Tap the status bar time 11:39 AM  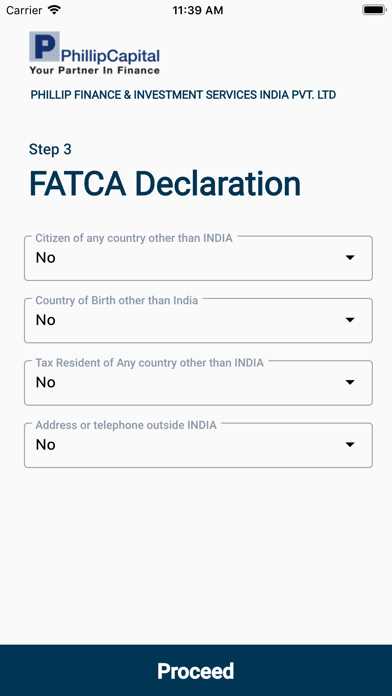click(198, 10)
